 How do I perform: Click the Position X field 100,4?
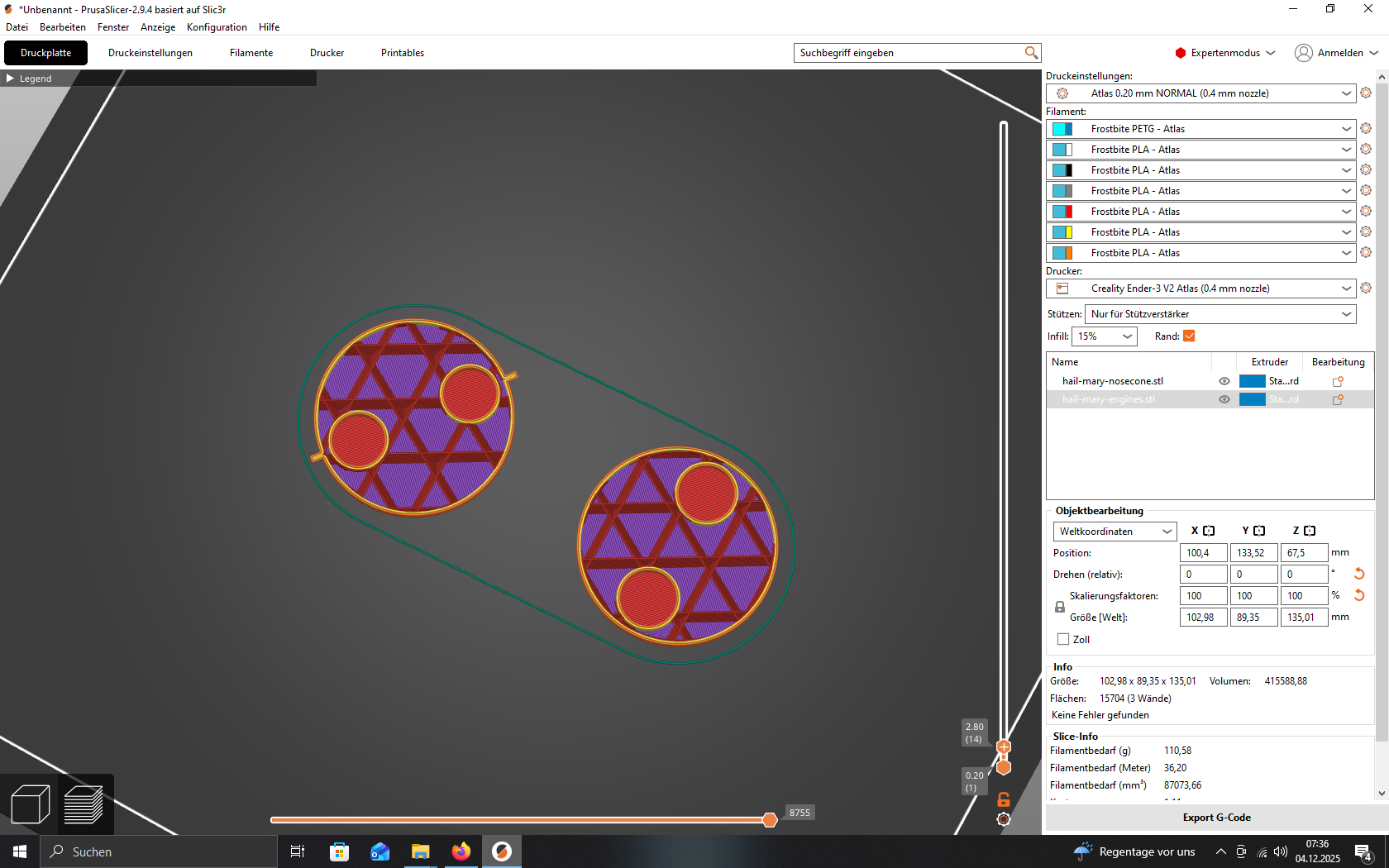point(1204,553)
